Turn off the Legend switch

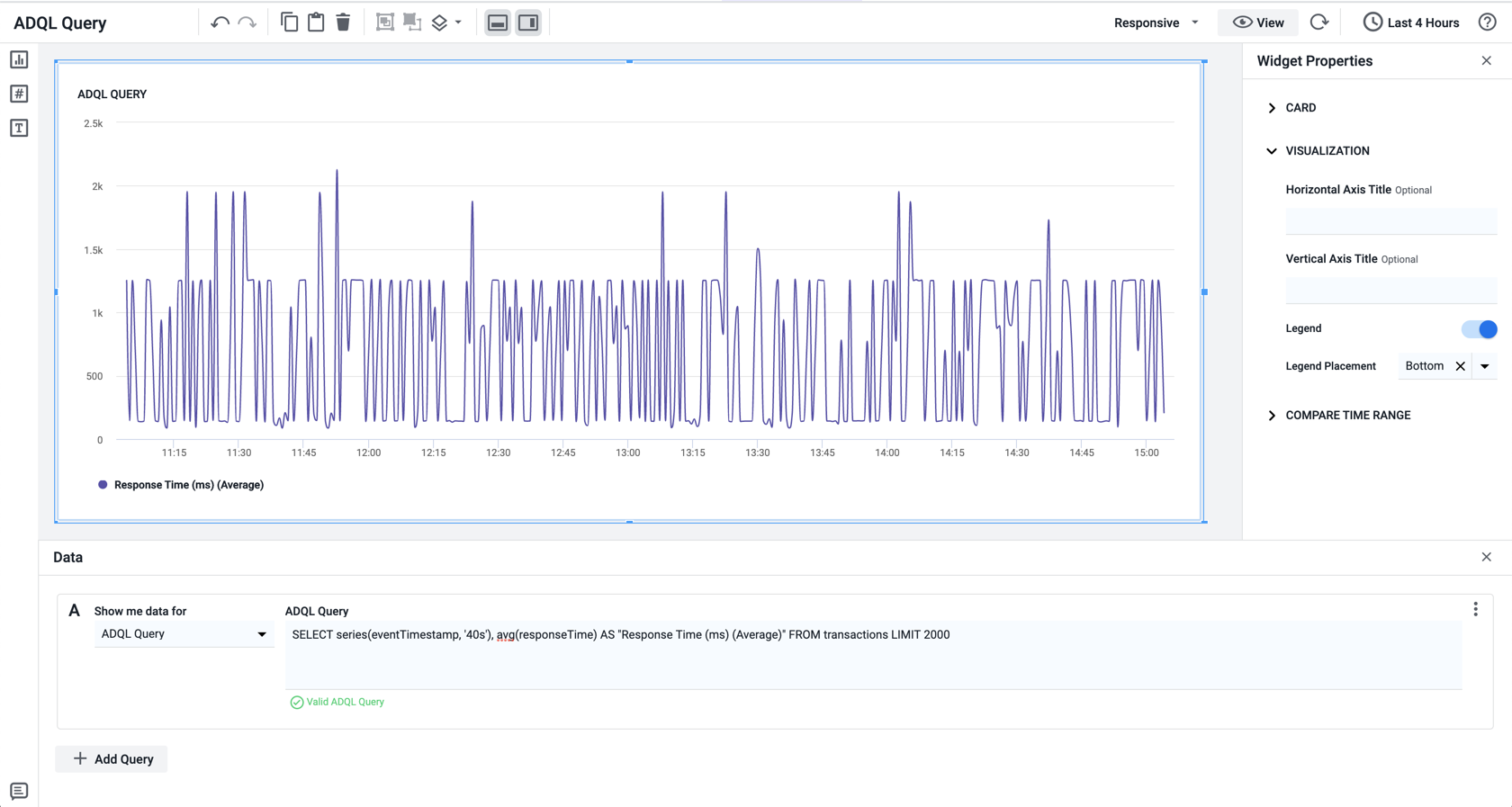click(x=1479, y=329)
